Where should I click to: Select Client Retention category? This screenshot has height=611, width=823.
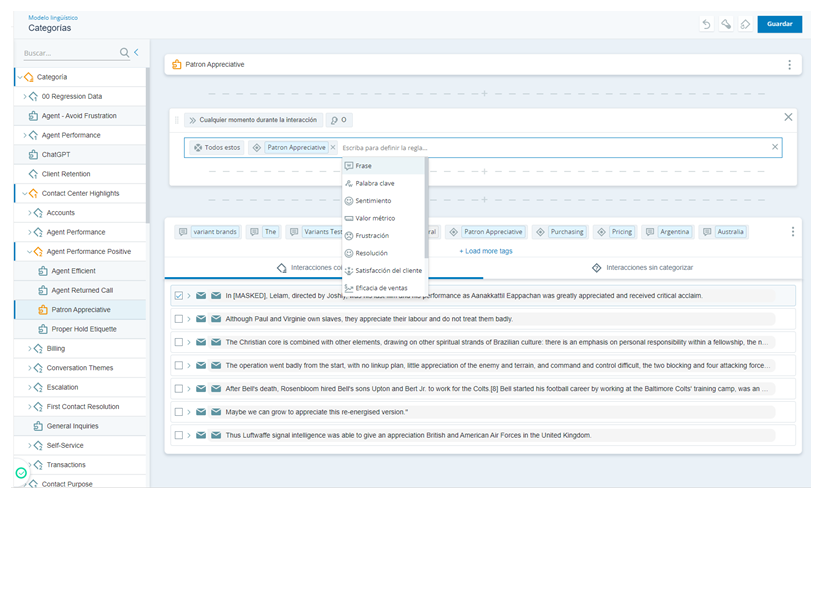79,174
